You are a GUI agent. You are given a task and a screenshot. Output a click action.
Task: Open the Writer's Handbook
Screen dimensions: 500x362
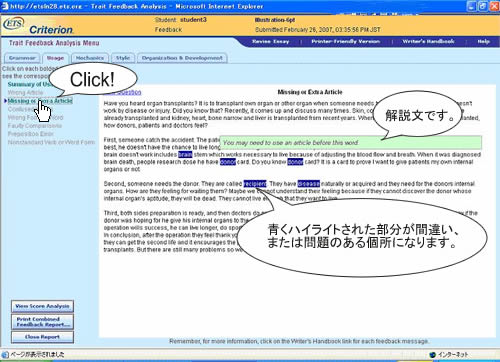pos(428,42)
